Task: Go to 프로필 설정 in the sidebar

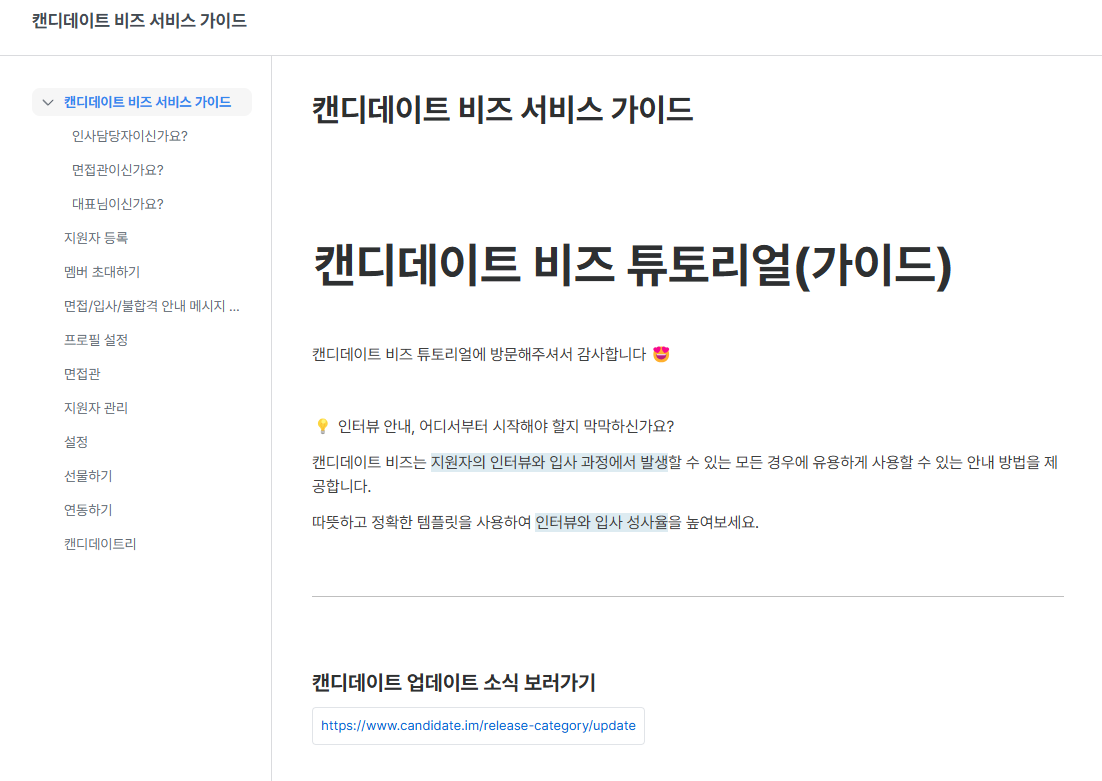Action: click(96, 340)
